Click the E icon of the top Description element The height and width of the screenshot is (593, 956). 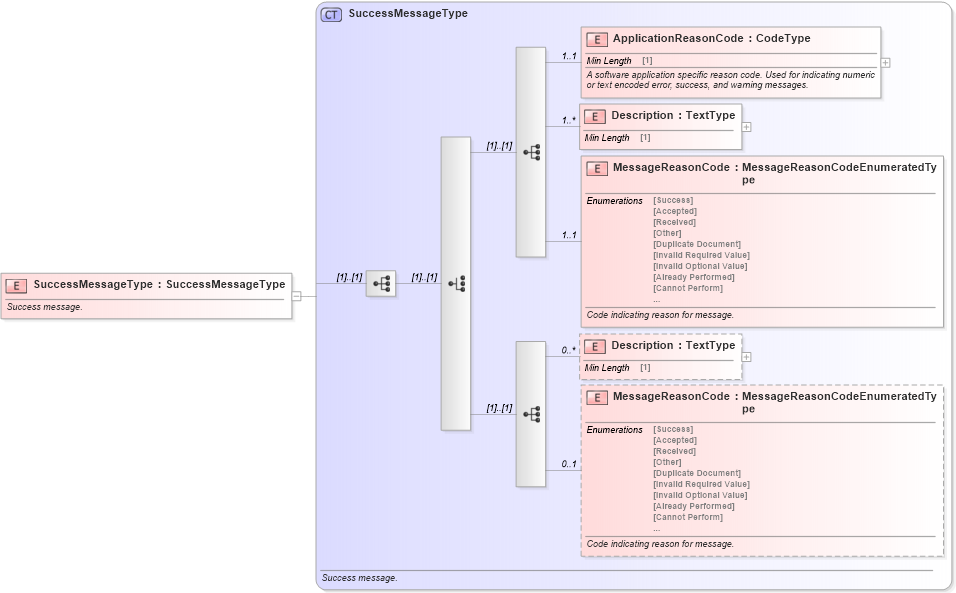point(597,115)
